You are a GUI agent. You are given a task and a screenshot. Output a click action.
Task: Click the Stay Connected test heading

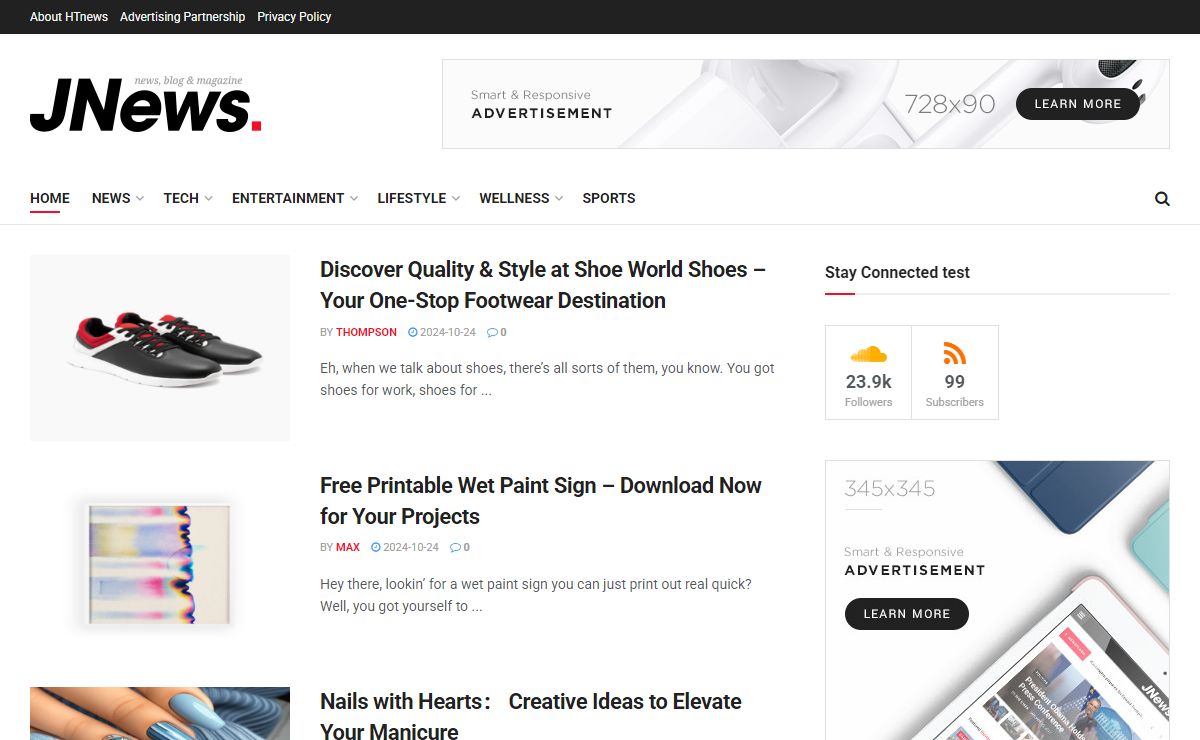(897, 272)
